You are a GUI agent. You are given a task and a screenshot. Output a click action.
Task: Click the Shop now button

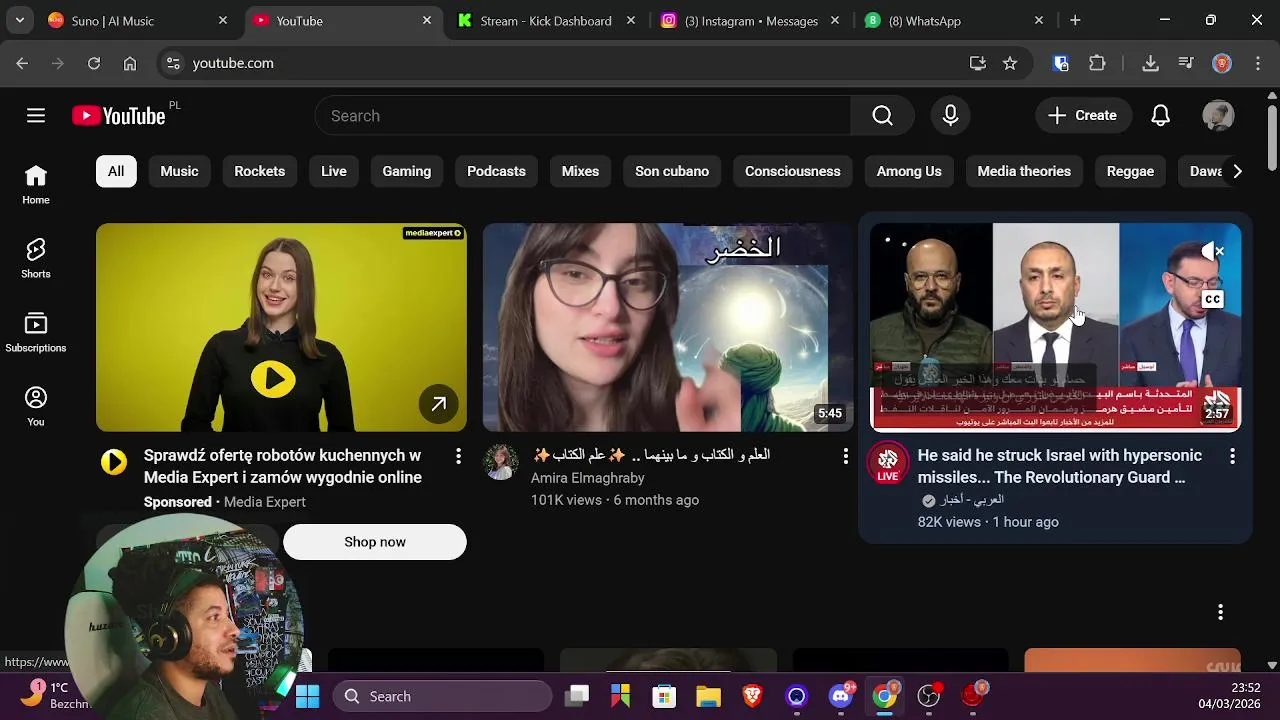click(375, 542)
